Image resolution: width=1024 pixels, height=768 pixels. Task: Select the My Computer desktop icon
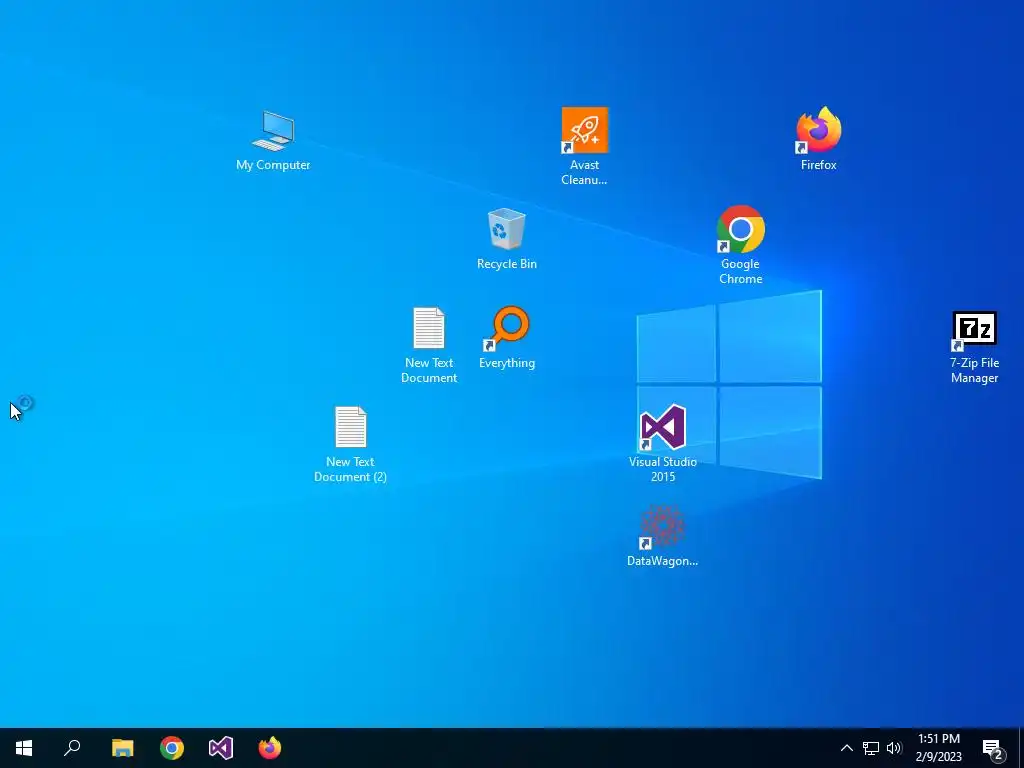pos(273,142)
